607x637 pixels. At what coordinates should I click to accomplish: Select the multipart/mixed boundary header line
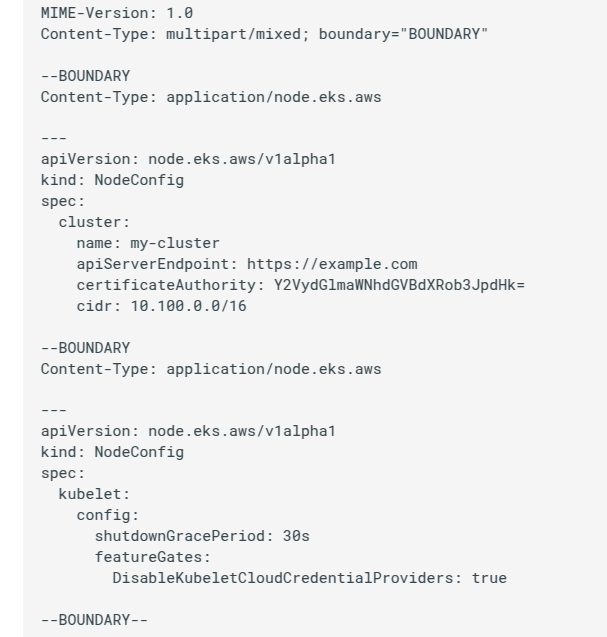click(264, 34)
